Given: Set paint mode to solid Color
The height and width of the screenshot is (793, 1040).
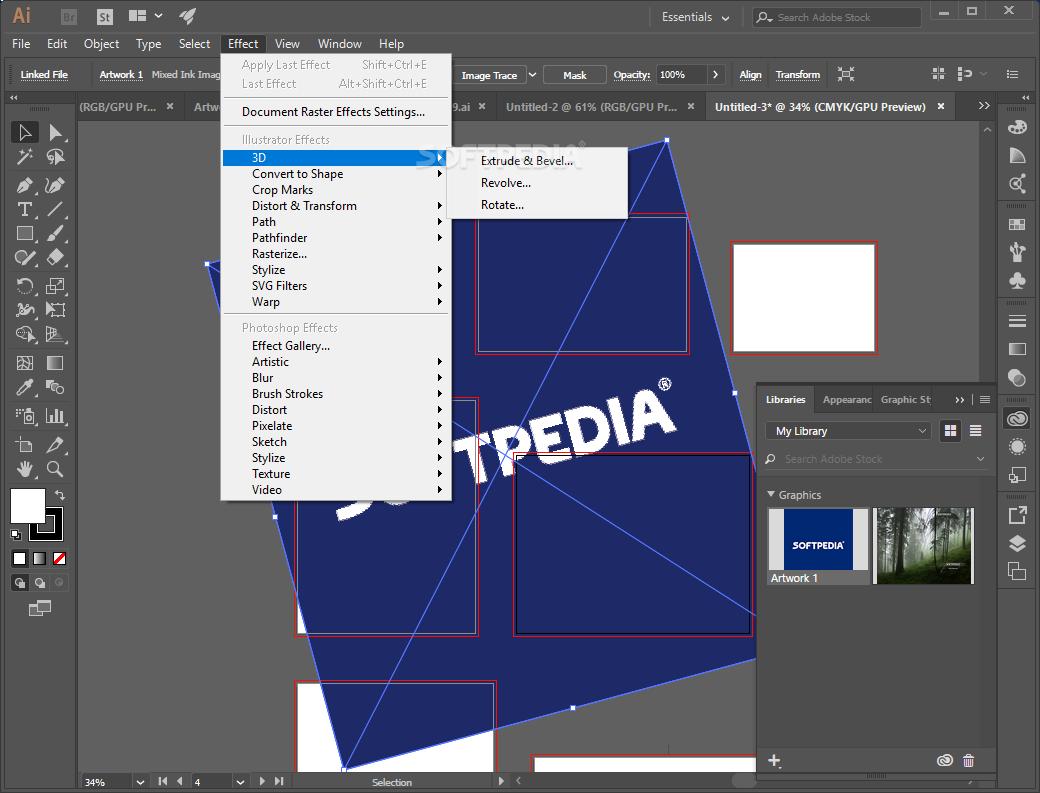Looking at the screenshot, I should point(19,558).
